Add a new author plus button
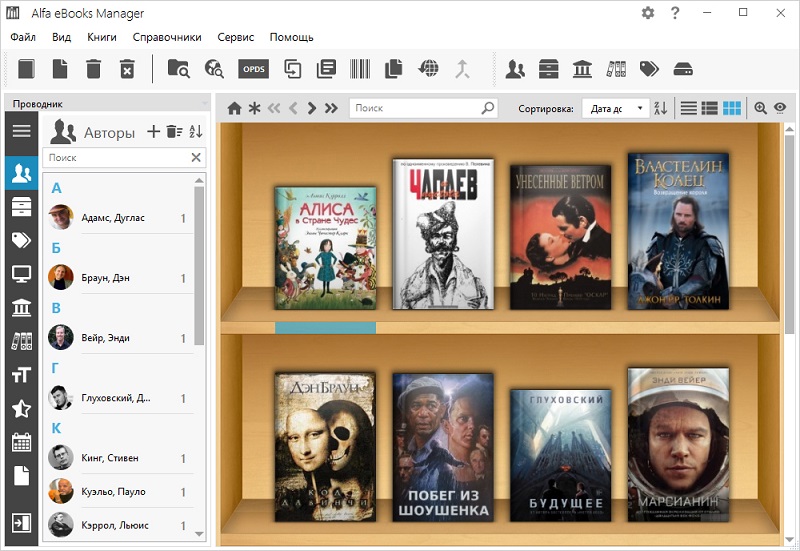 coord(153,132)
